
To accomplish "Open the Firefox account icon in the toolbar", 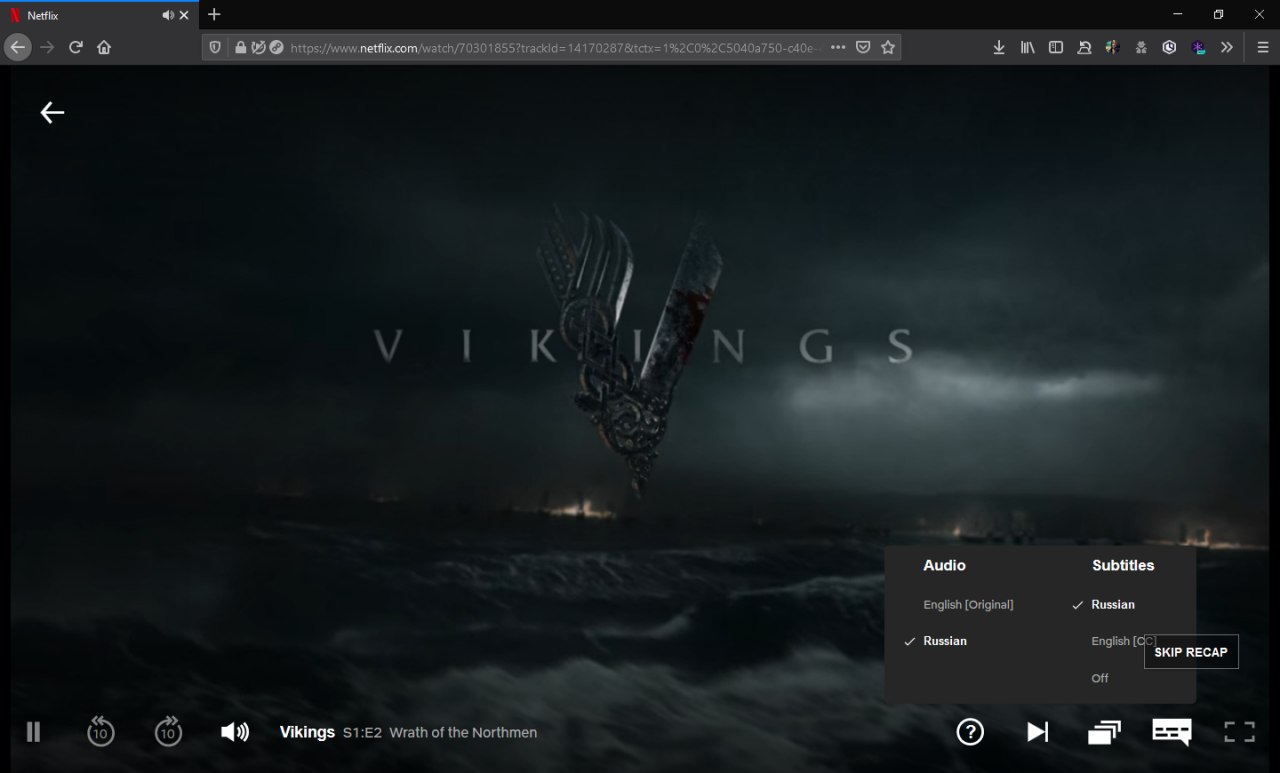I will coord(1084,47).
